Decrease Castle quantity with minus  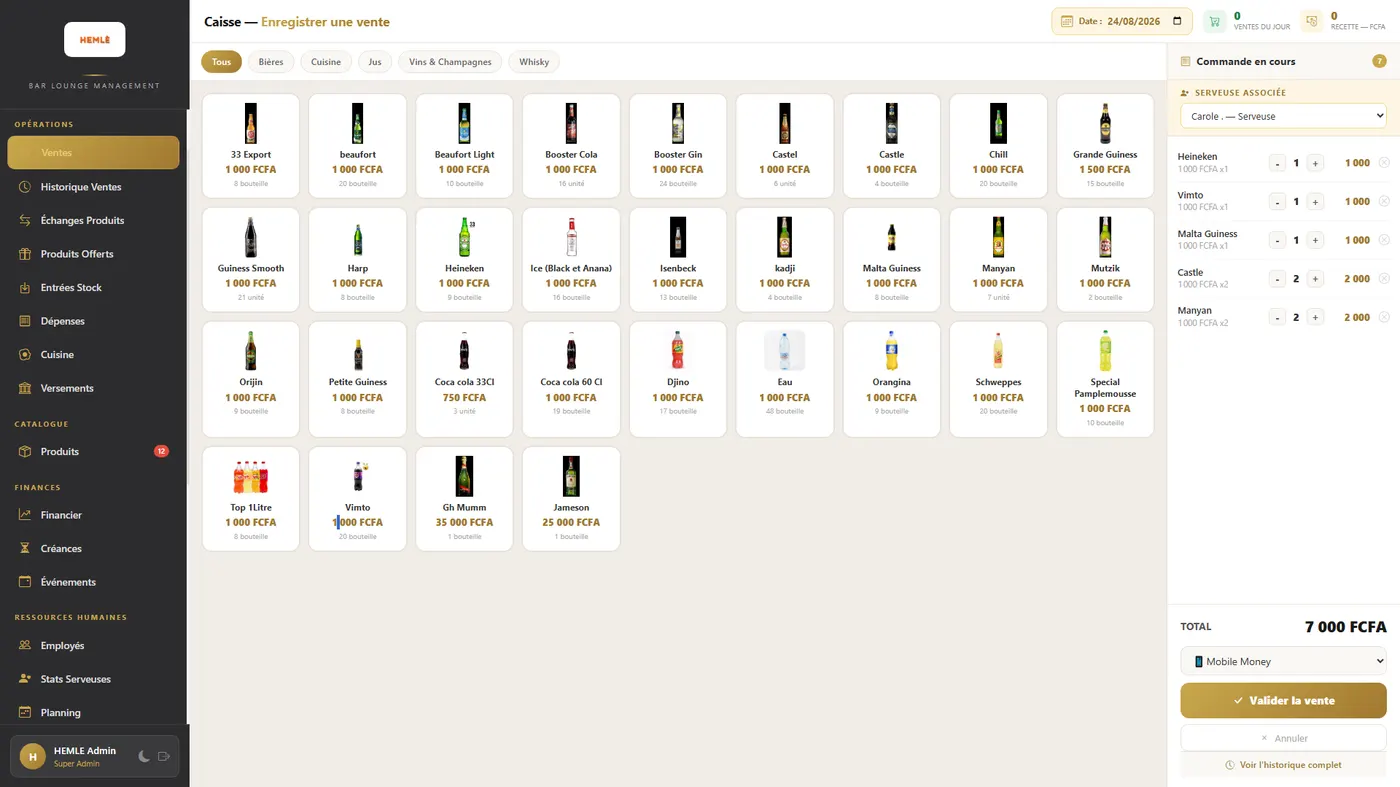(1277, 279)
